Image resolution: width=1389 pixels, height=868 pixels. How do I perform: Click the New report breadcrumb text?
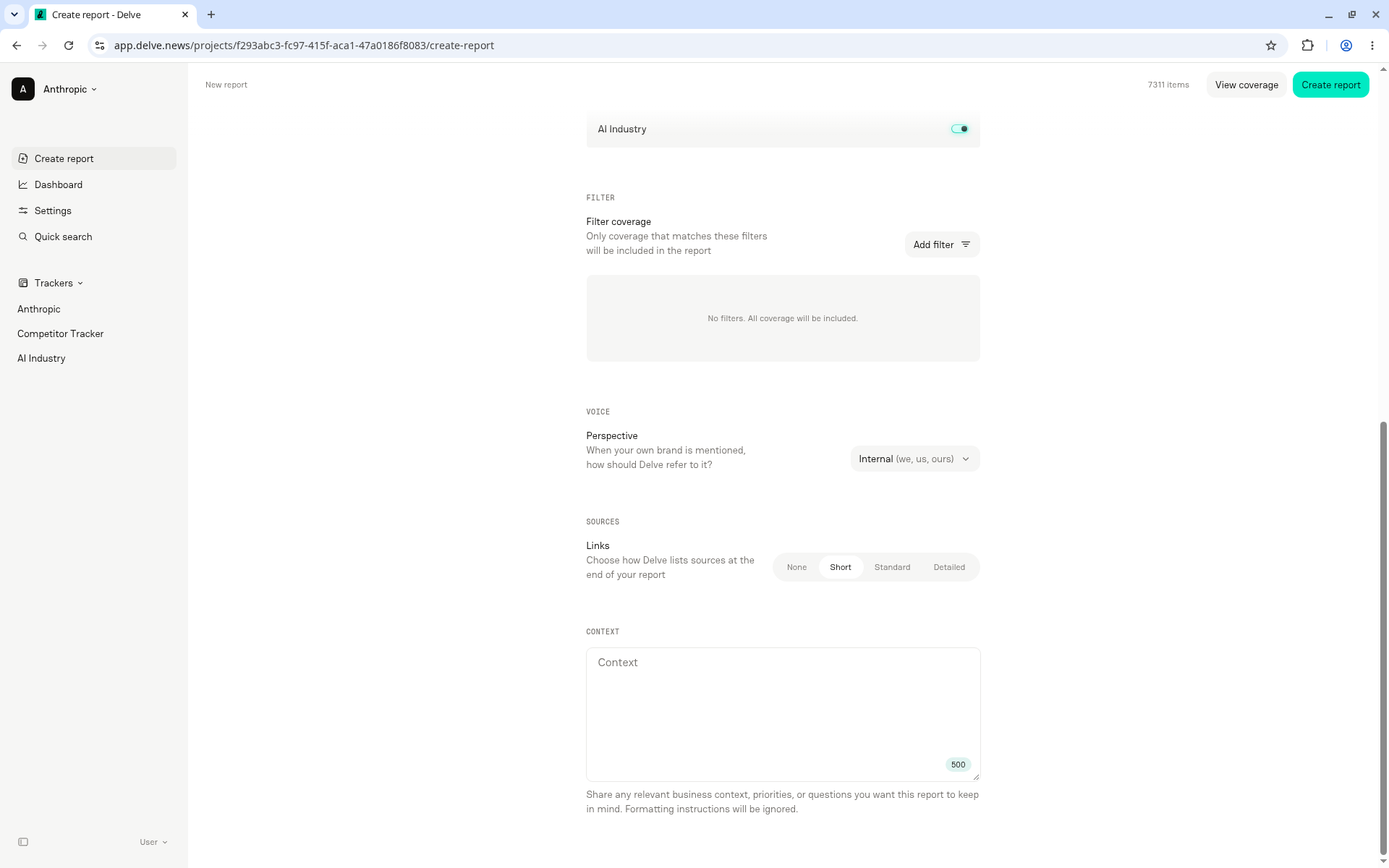pos(226,85)
